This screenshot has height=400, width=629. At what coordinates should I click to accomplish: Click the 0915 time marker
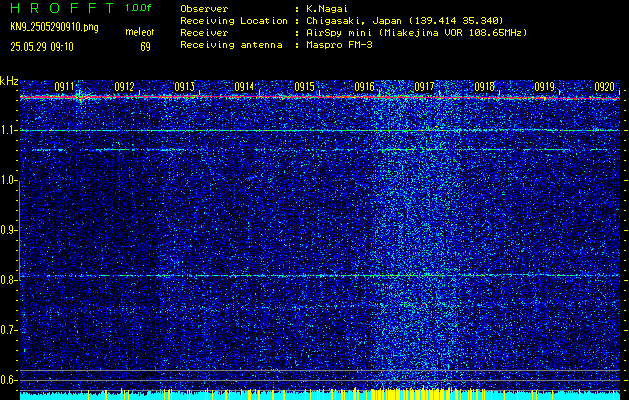[x=304, y=87]
